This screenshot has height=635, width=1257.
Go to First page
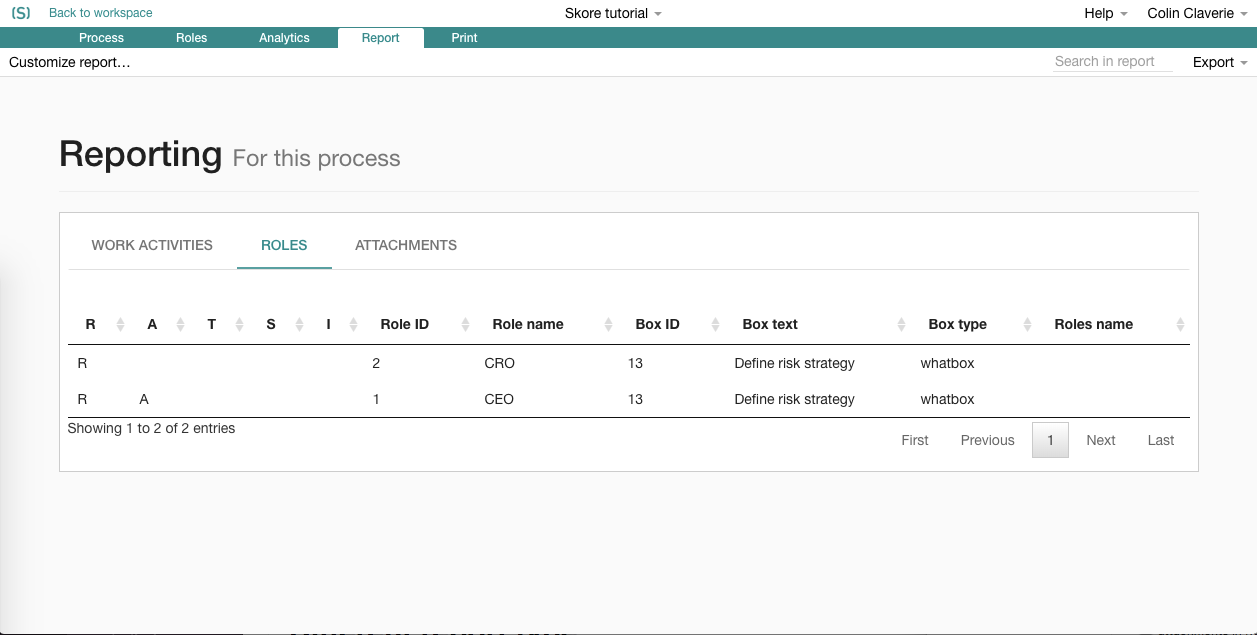[x=915, y=440]
